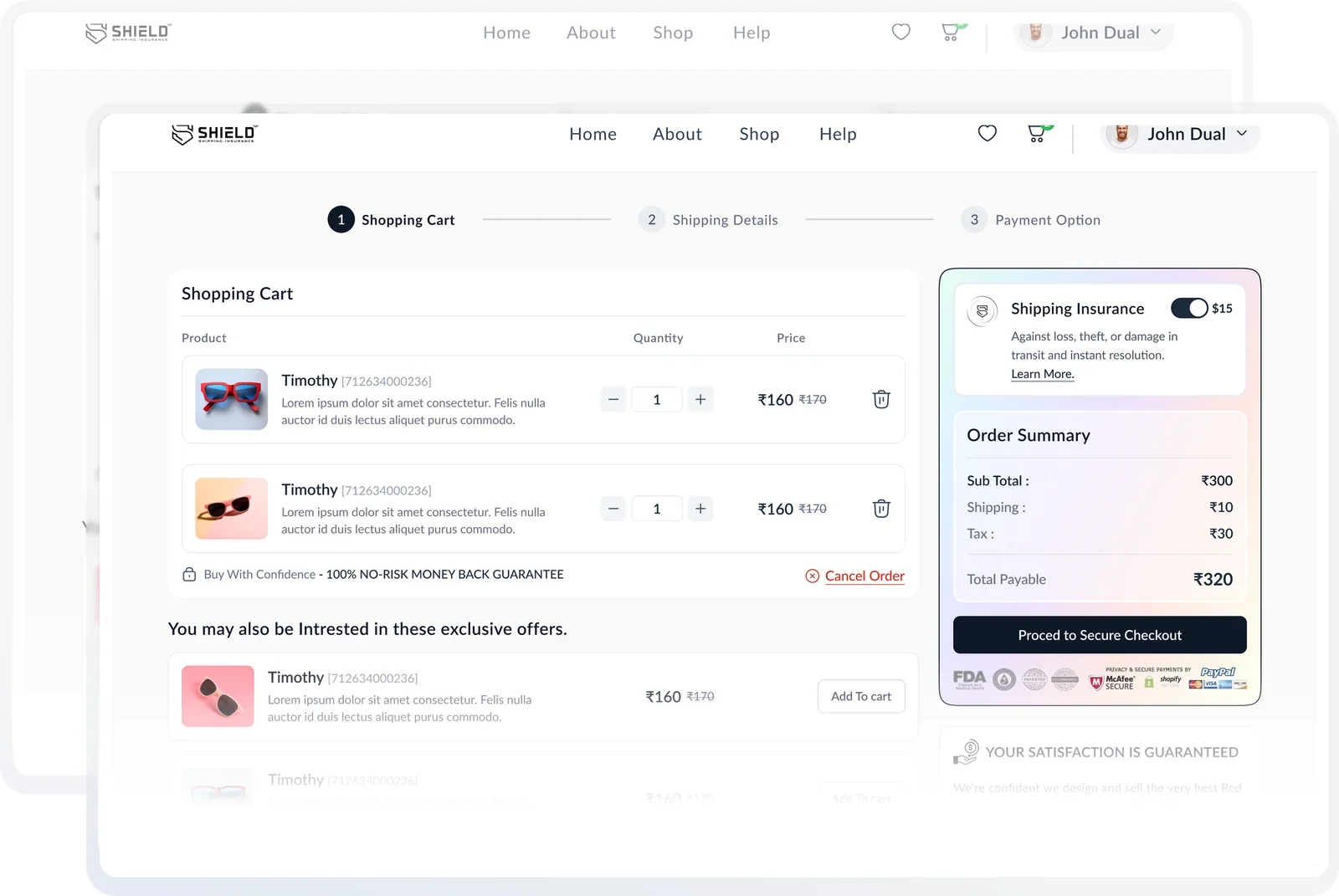1339x896 pixels.
Task: Click the SHIELD logo in front window
Action: click(x=215, y=134)
